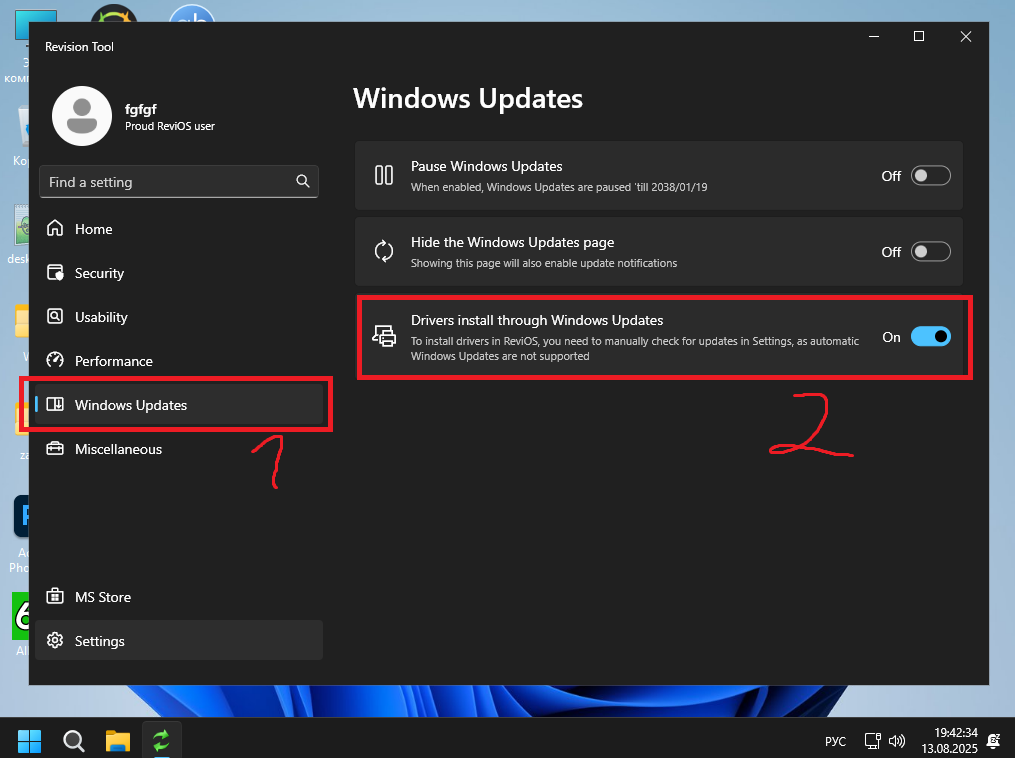Open File Explorer from the taskbar
The width and height of the screenshot is (1015, 758).
tap(118, 741)
